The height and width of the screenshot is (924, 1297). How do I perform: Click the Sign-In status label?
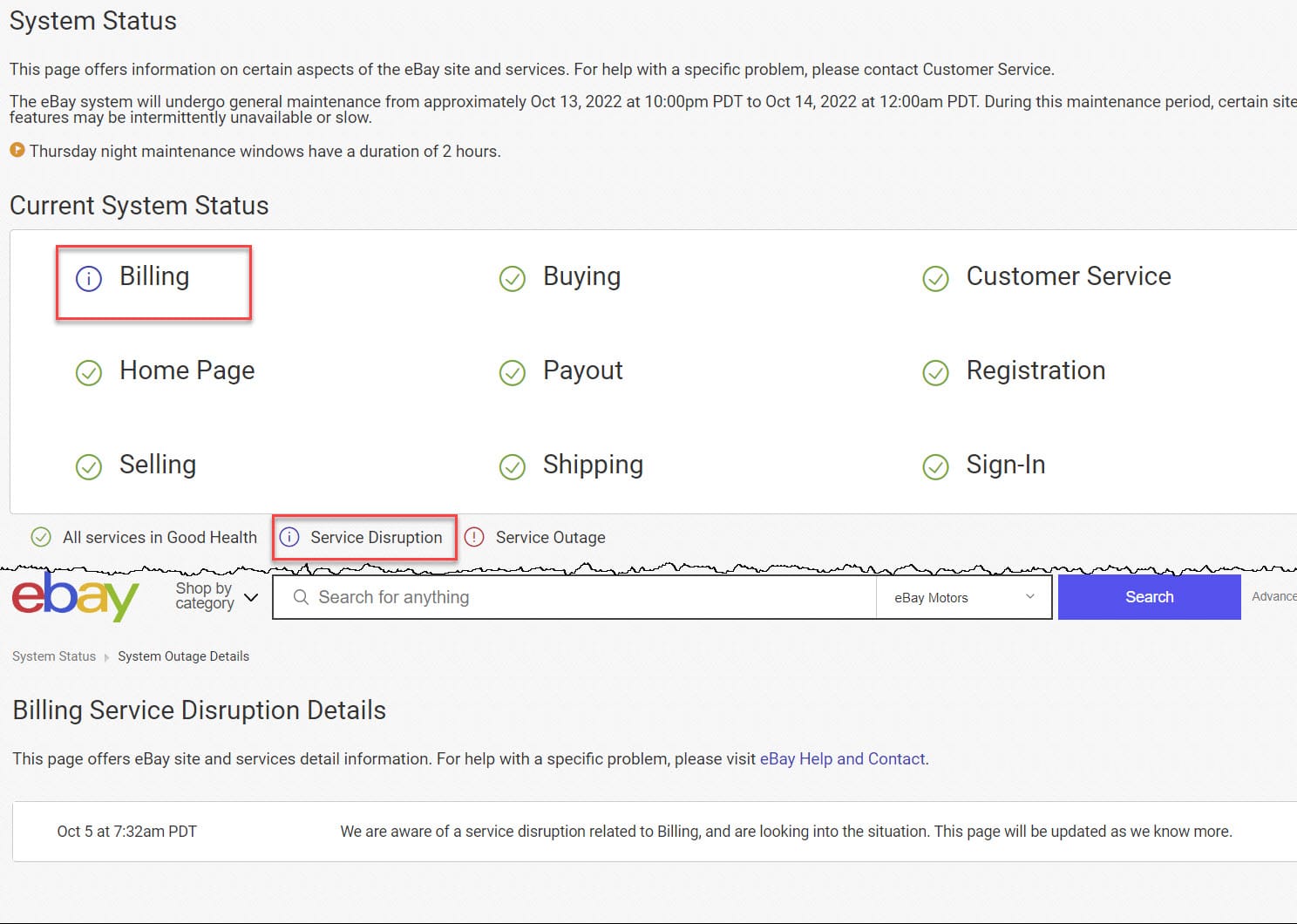pos(1005,465)
